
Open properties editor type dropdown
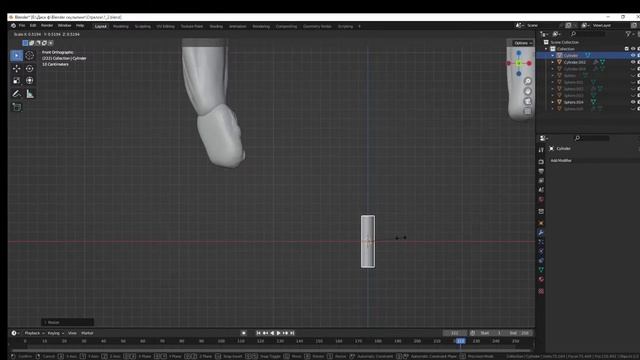coord(544,138)
